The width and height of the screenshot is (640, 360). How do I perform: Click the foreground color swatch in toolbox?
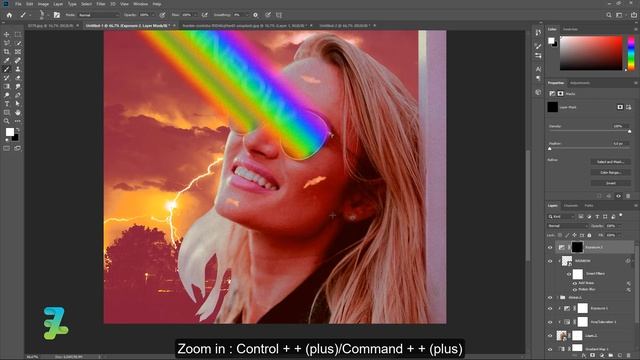pyautogui.click(x=9, y=132)
